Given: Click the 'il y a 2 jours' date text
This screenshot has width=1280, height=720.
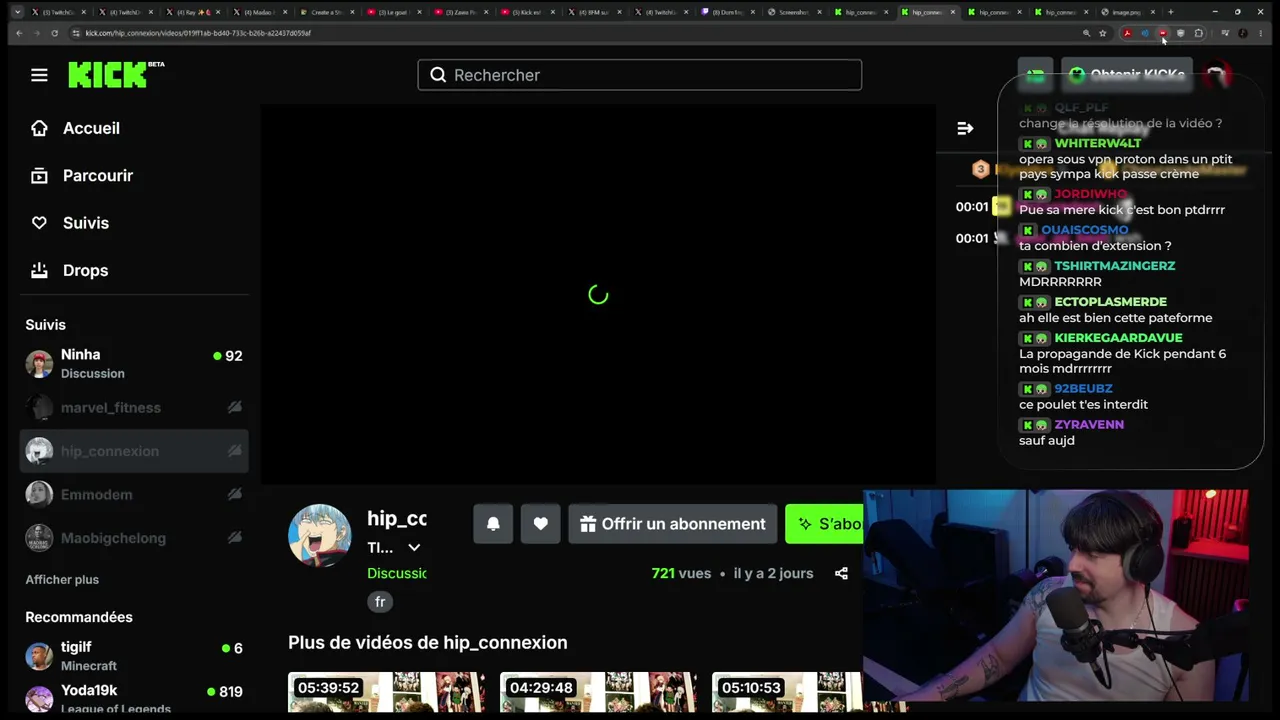Looking at the screenshot, I should [773, 573].
